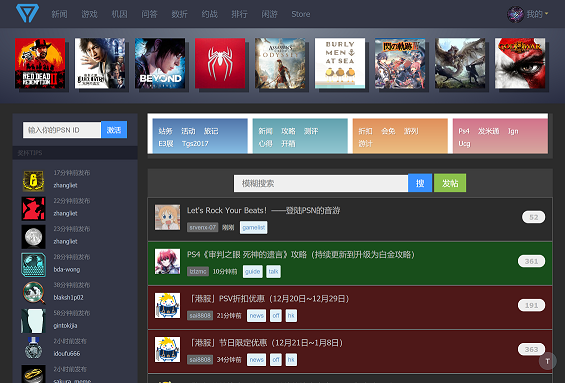Click the guide tag on the green post
Image resolution: width=565 pixels, height=383 pixels.
(x=252, y=272)
